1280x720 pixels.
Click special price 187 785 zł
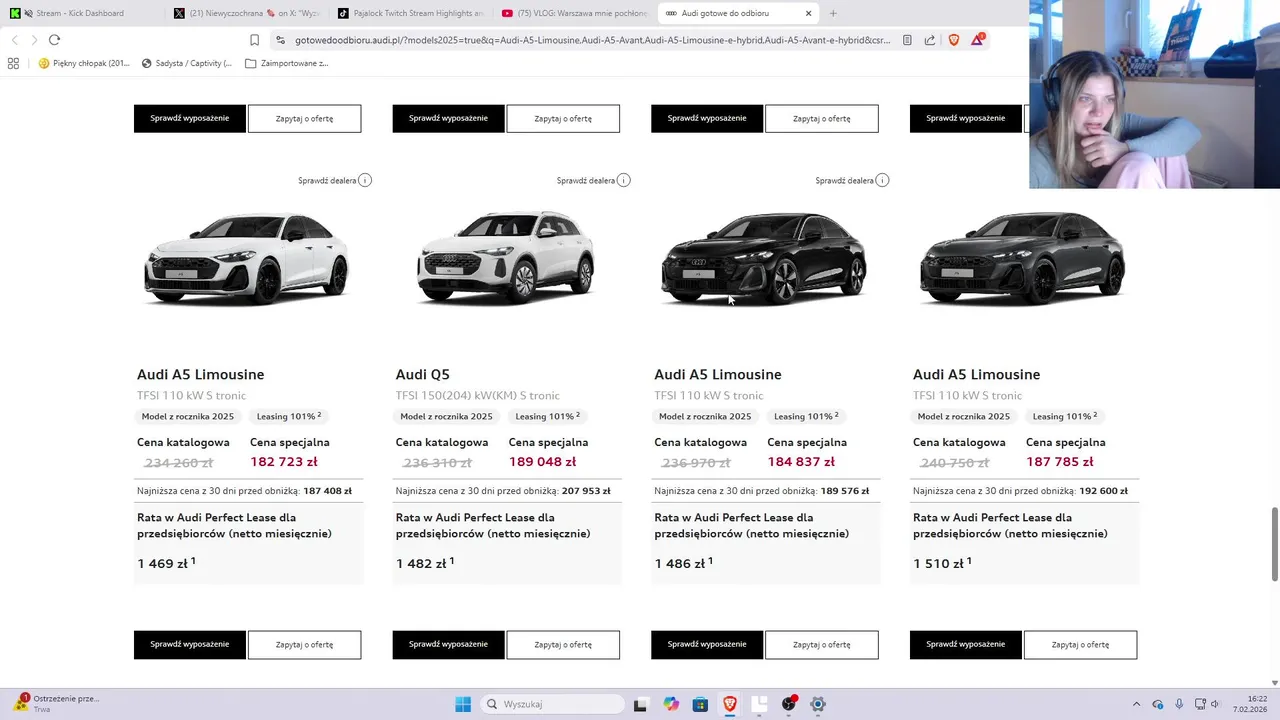[1060, 462]
